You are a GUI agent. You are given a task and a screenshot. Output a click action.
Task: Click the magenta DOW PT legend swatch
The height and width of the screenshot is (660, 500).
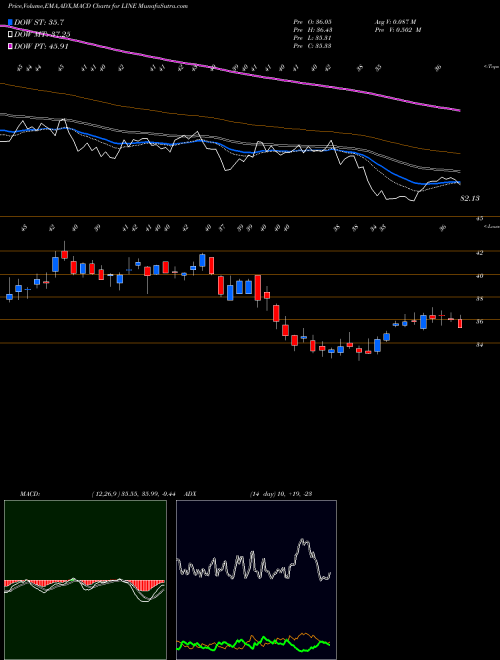(x=10, y=46)
